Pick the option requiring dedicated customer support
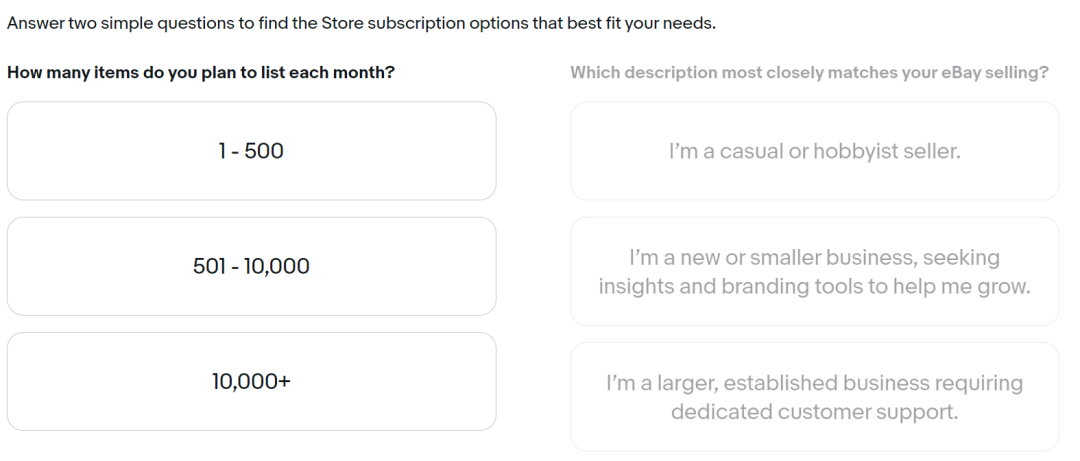 click(x=814, y=397)
